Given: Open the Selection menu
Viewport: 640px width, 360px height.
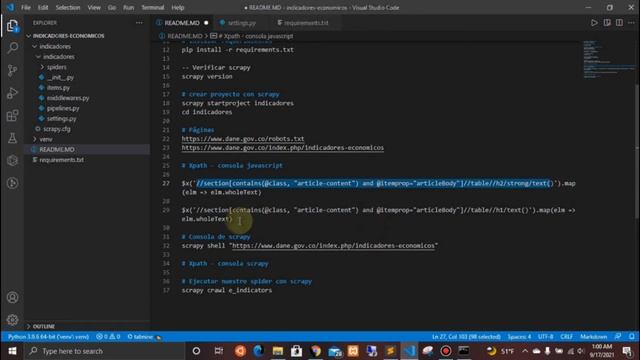Looking at the screenshot, I should click(68, 7).
